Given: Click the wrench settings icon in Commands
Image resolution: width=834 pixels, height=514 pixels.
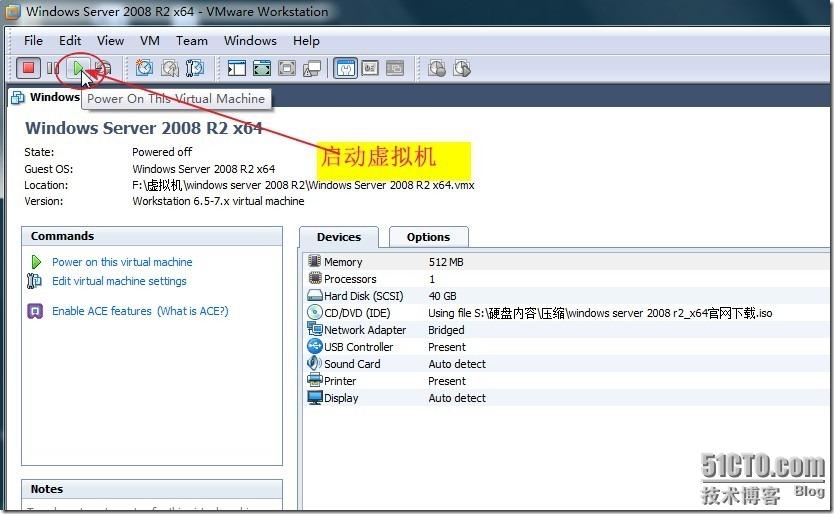Looking at the screenshot, I should (x=34, y=280).
